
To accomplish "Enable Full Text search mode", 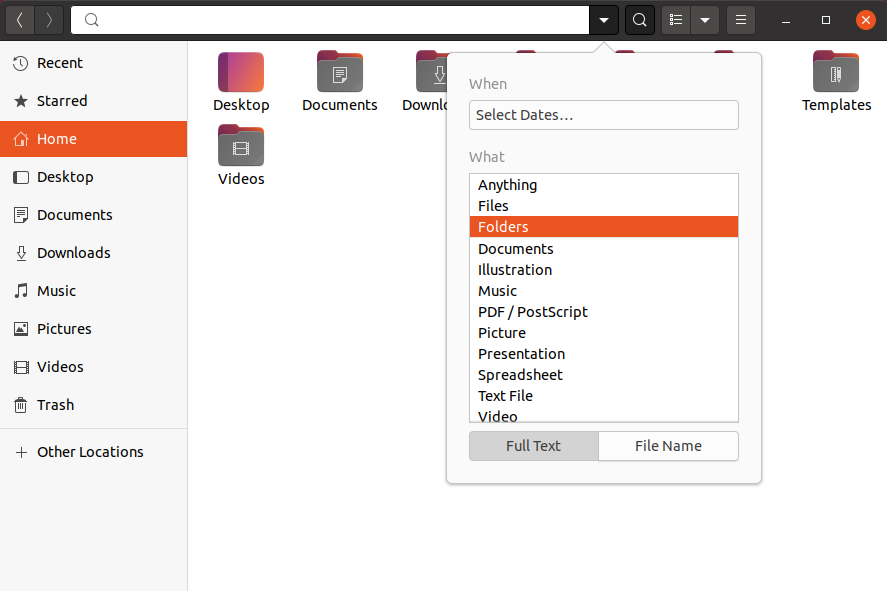I will click(x=533, y=445).
